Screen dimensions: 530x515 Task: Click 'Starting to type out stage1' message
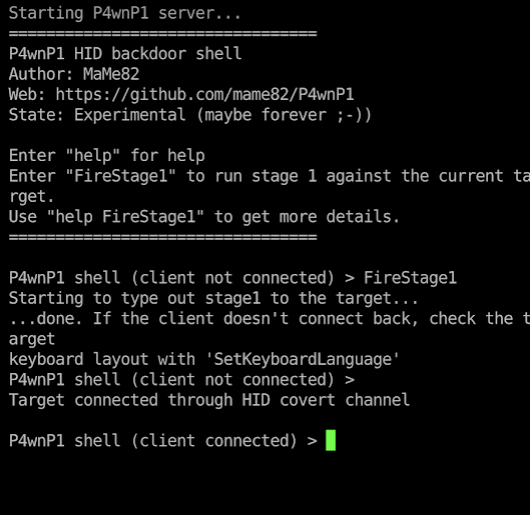coord(214,298)
